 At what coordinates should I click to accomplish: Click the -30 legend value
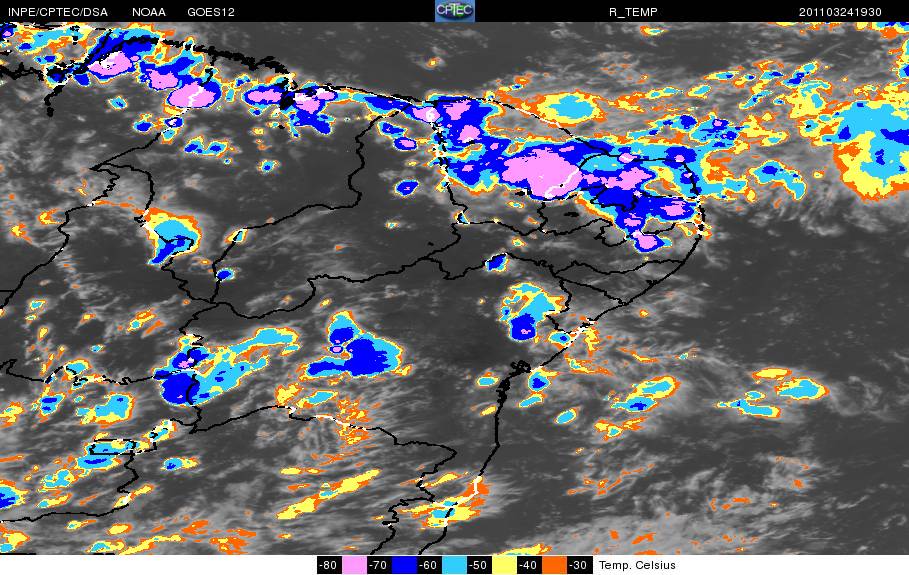pyautogui.click(x=579, y=565)
